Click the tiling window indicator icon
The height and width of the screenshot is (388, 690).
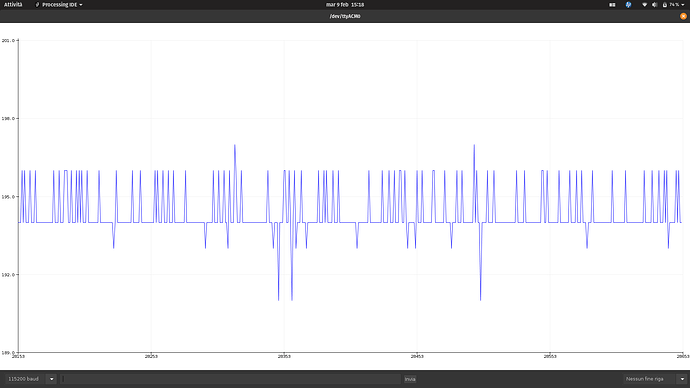point(612,4)
